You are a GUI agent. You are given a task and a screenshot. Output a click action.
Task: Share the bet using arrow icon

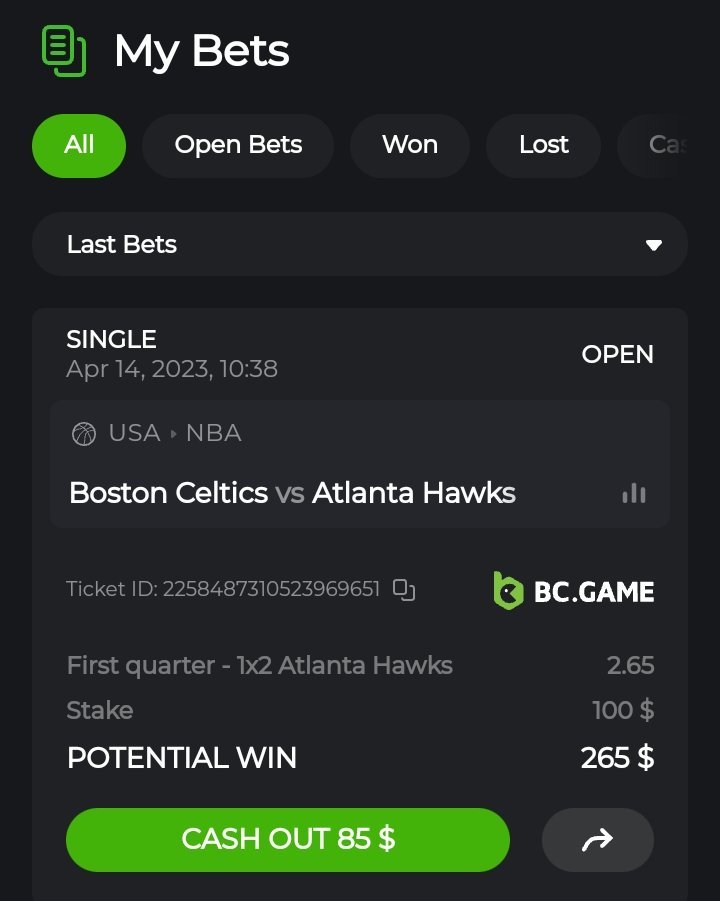pos(597,840)
